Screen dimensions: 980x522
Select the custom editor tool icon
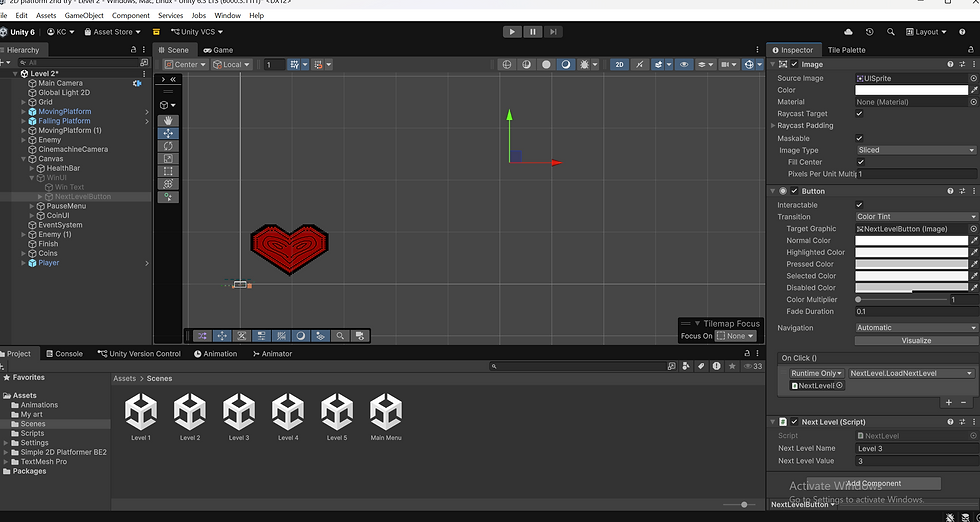[168, 197]
